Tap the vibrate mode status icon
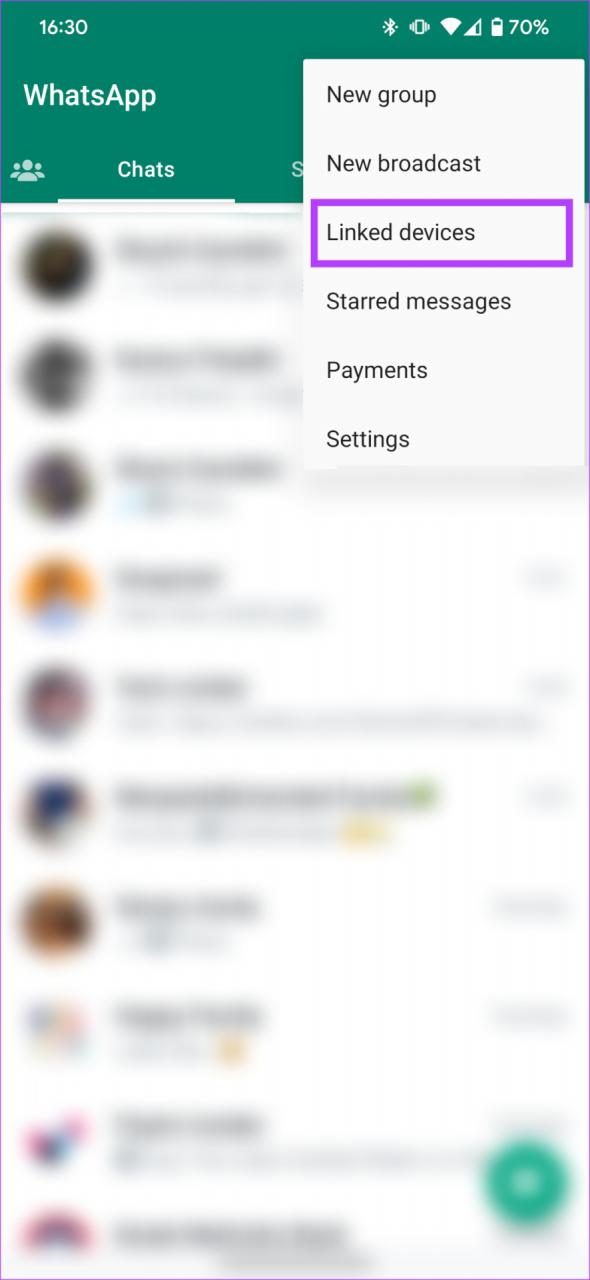The height and width of the screenshot is (1280, 590). [x=421, y=28]
